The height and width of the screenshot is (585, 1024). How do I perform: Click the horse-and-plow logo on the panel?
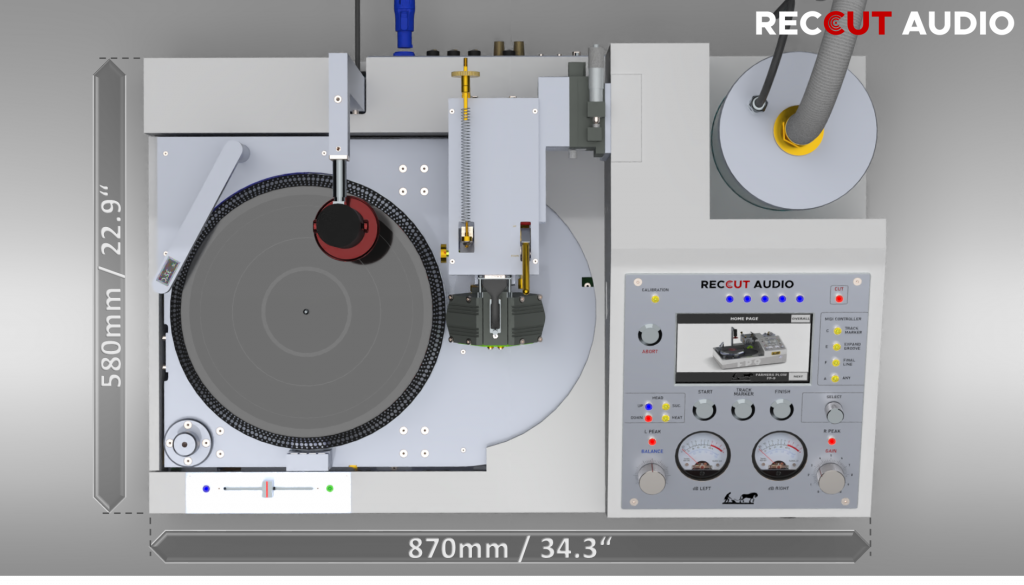[x=740, y=498]
